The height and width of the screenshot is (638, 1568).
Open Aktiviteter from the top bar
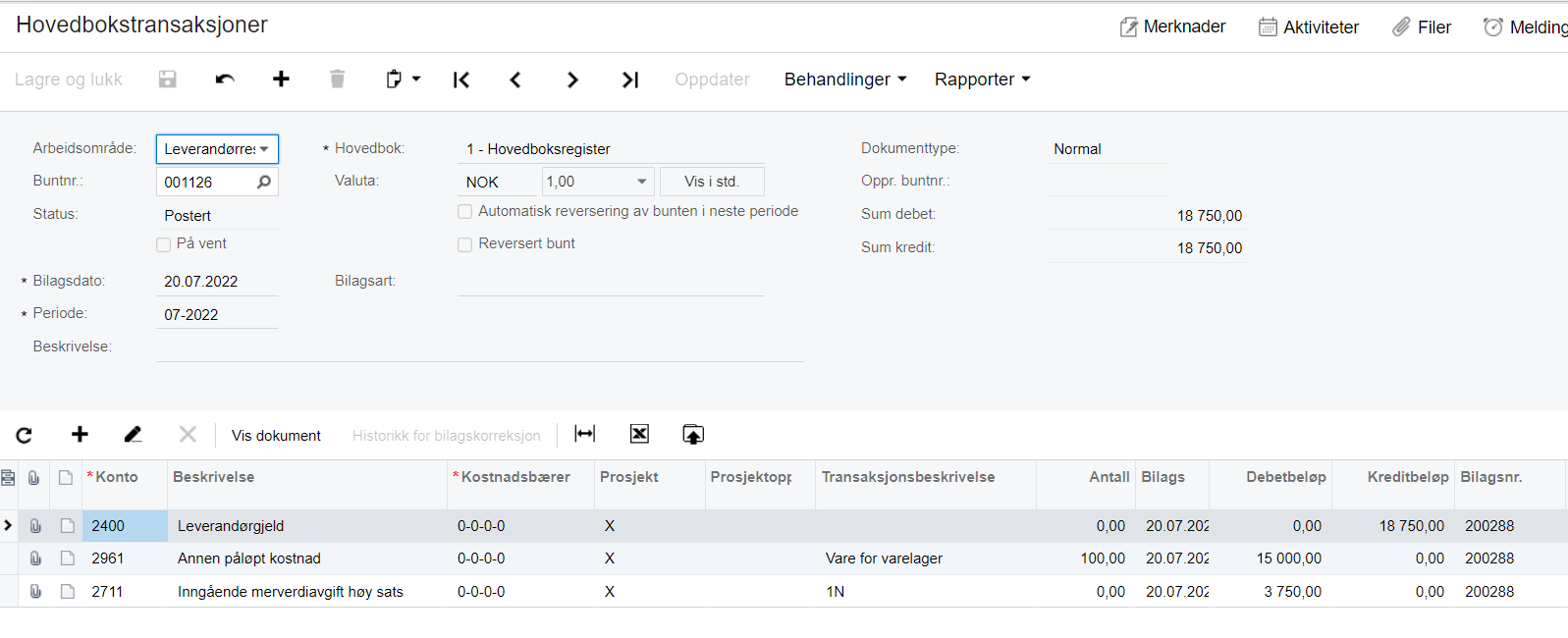pyautogui.click(x=1309, y=27)
